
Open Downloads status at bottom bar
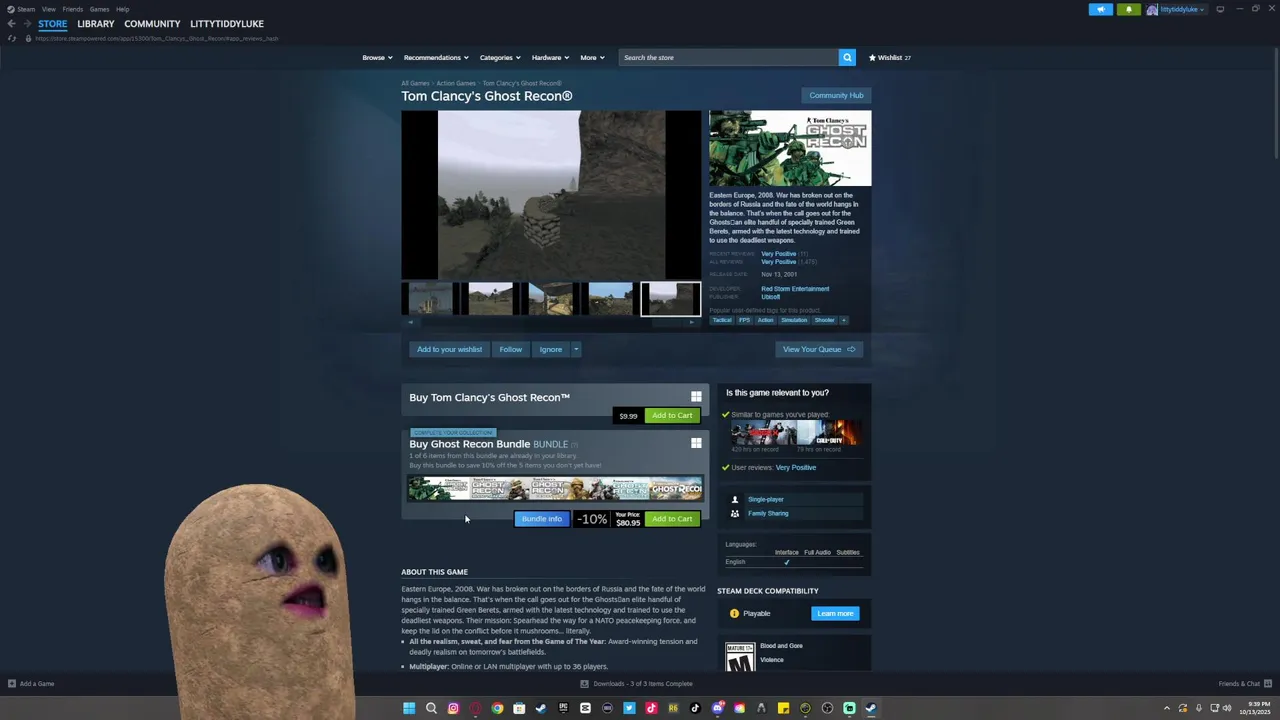click(x=636, y=684)
